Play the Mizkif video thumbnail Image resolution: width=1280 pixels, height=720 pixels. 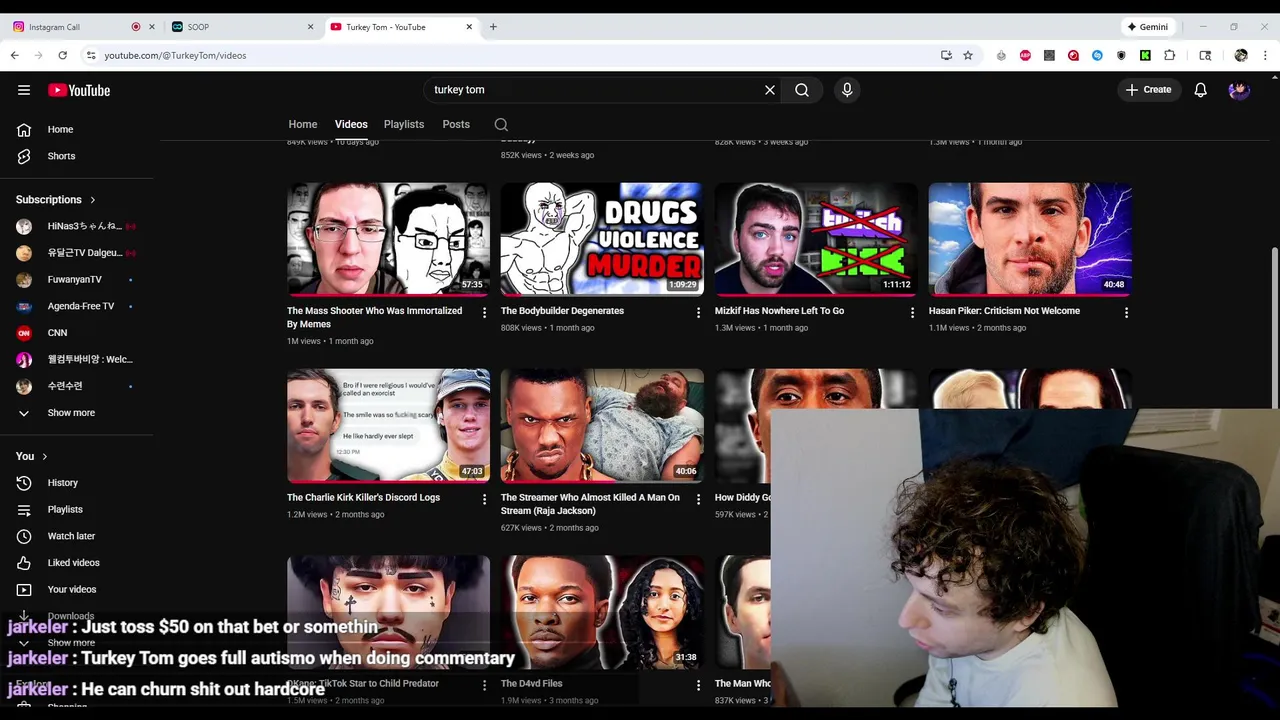(x=816, y=239)
